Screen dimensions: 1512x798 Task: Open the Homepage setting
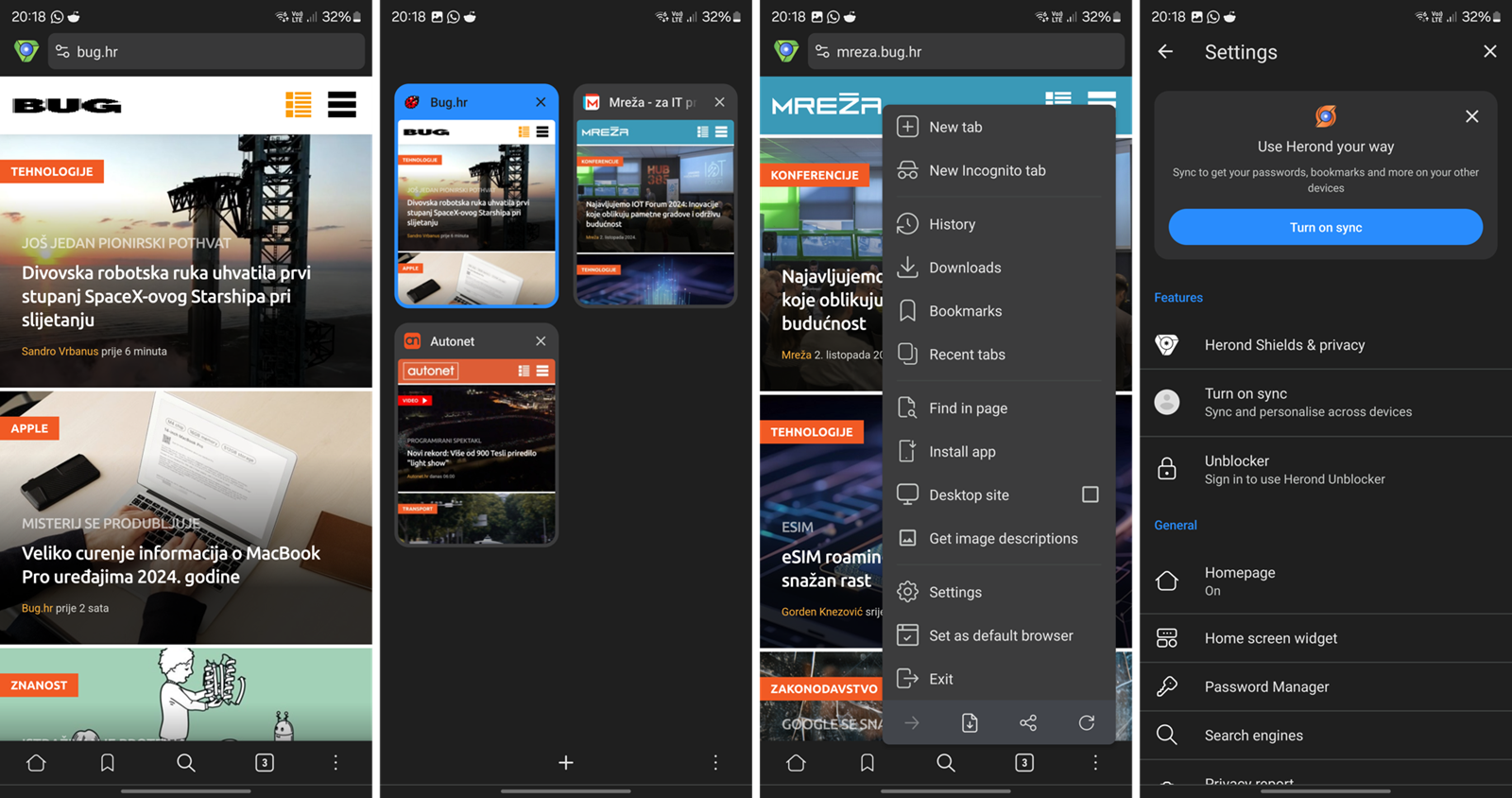tap(1326, 581)
